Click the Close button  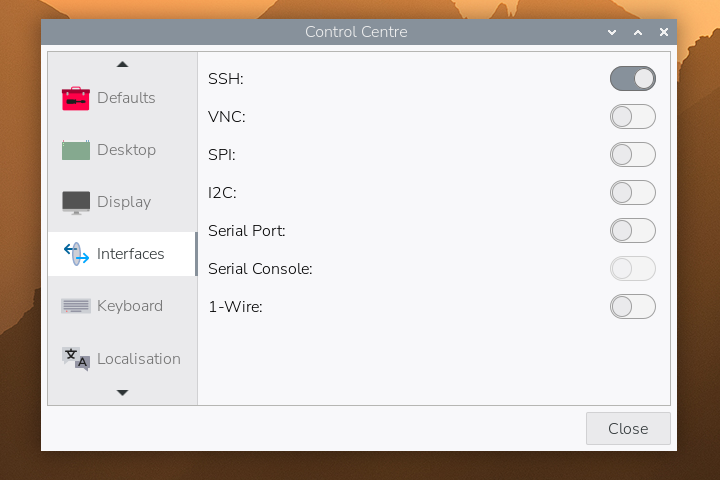pos(628,429)
